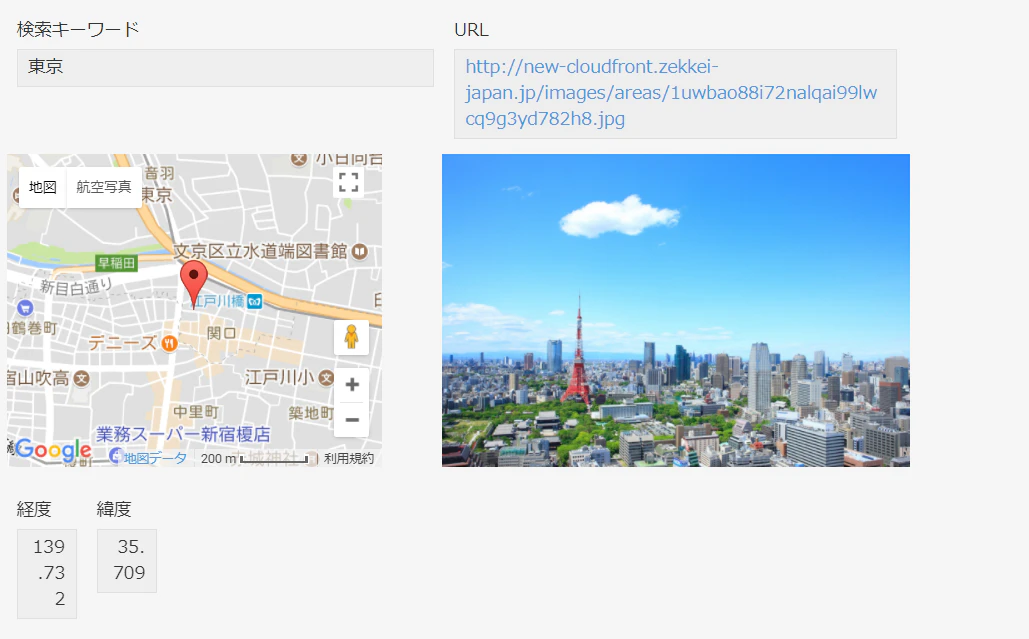Click the 築地町 label on the map
Image resolution: width=1029 pixels, height=639 pixels.
[311, 413]
